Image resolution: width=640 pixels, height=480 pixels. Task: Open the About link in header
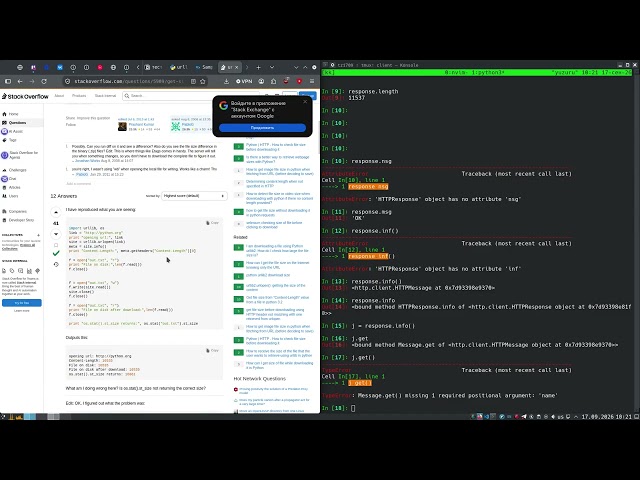pyautogui.click(x=59, y=96)
